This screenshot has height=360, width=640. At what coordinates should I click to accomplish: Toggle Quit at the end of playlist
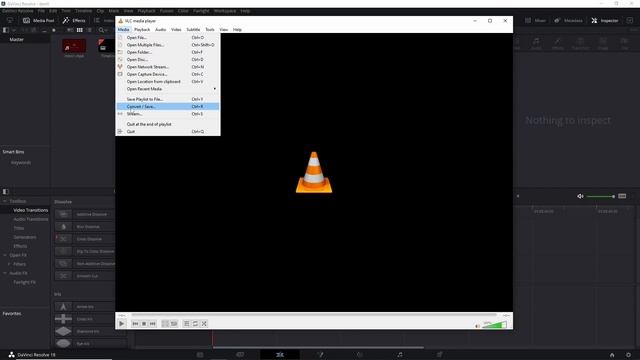168,124
